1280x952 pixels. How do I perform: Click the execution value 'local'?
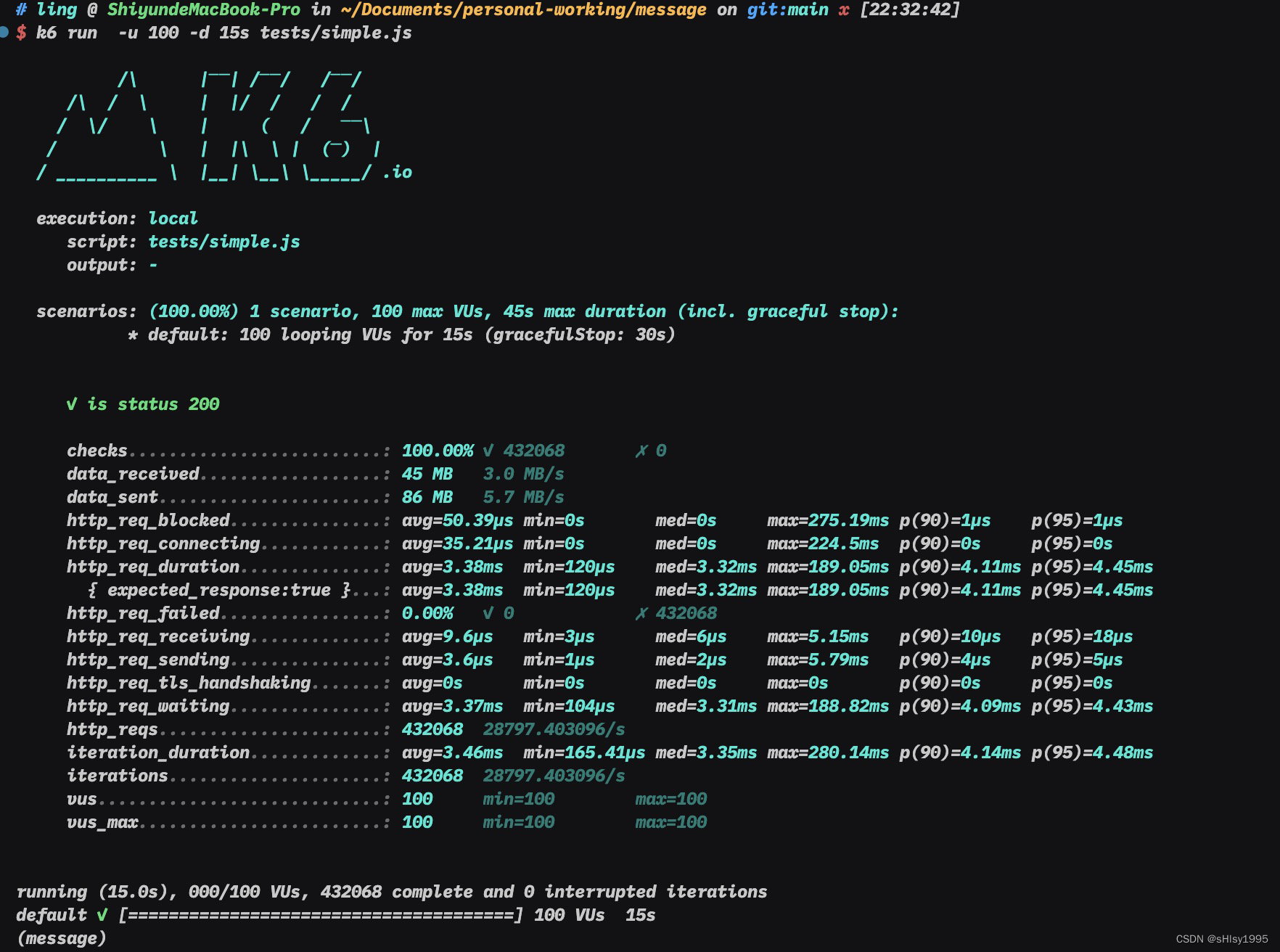[x=173, y=218]
